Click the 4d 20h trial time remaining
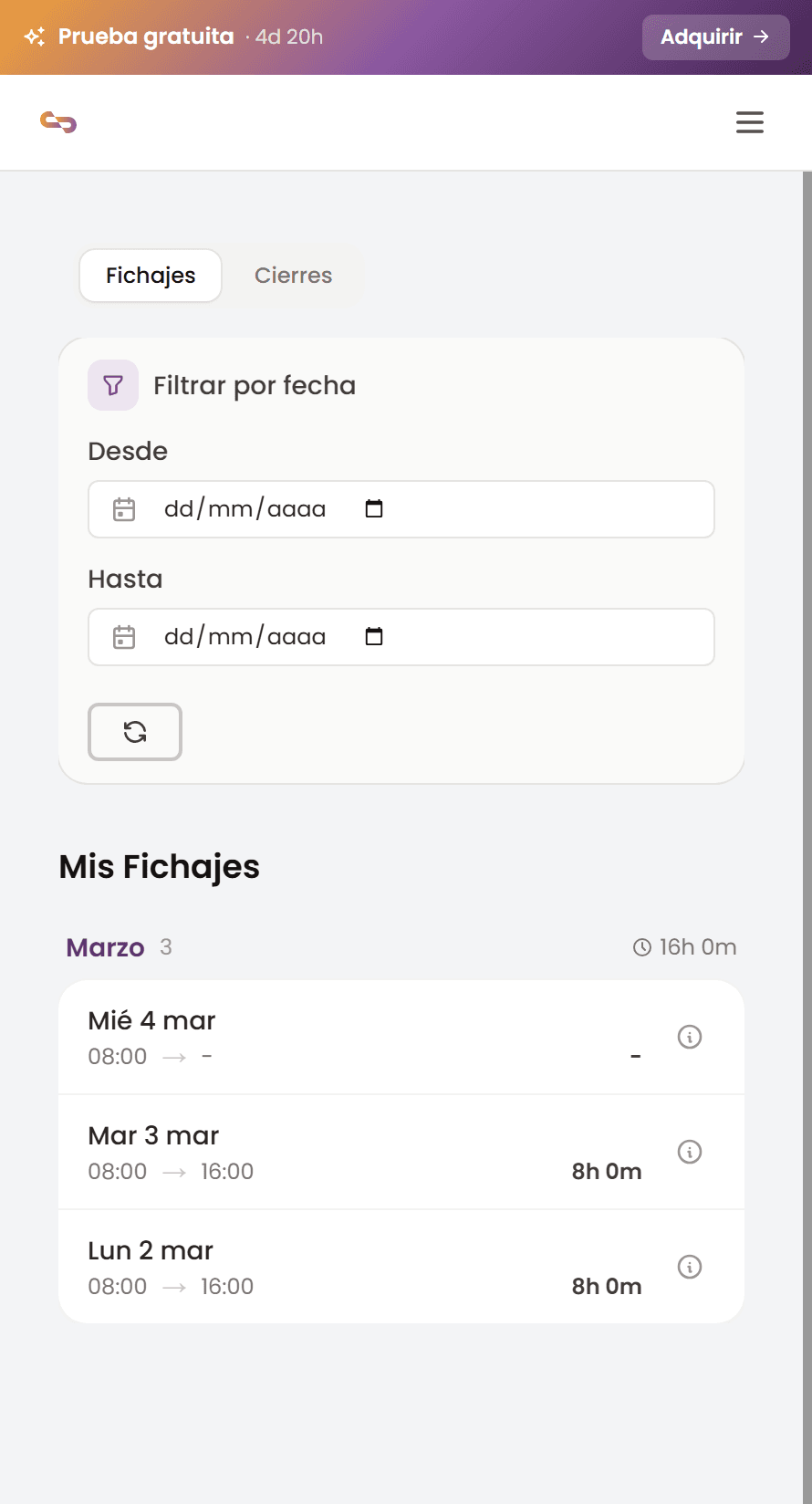The width and height of the screenshot is (812, 1504). [x=289, y=37]
